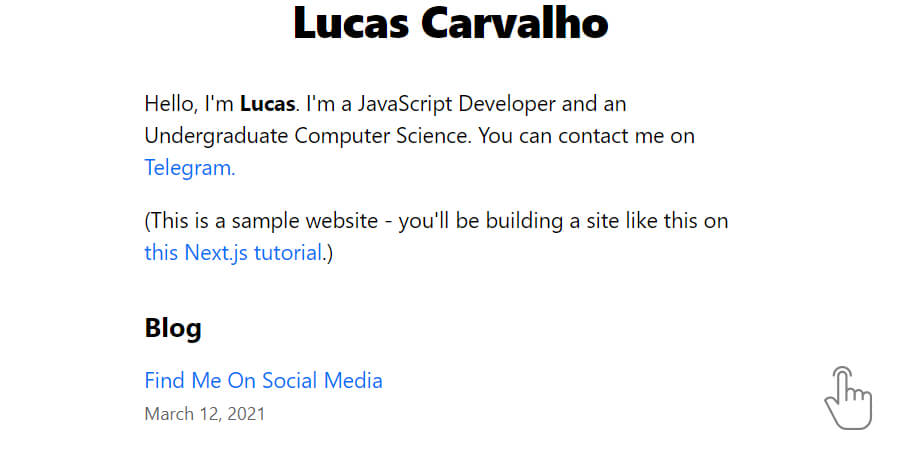Screen dimensions: 900x450
Task: Click the 'Undergraduate Computer Science' text
Action: [x=308, y=137]
